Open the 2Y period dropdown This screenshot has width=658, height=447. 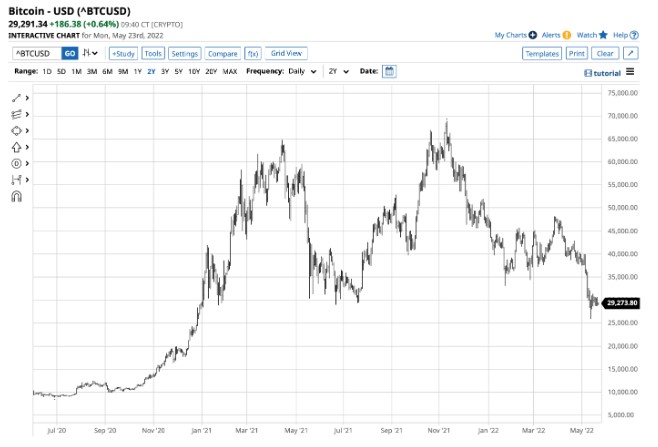(x=339, y=71)
